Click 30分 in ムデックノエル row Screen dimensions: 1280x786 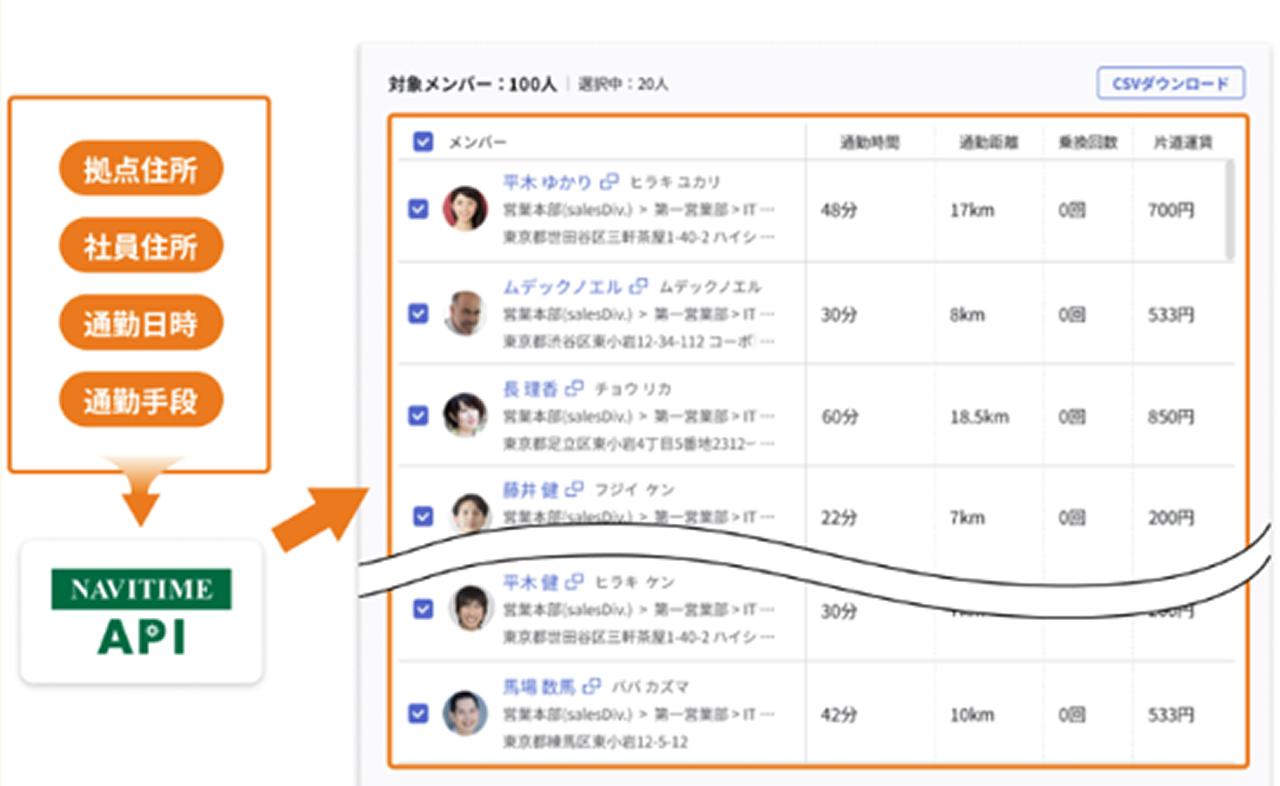tap(839, 315)
